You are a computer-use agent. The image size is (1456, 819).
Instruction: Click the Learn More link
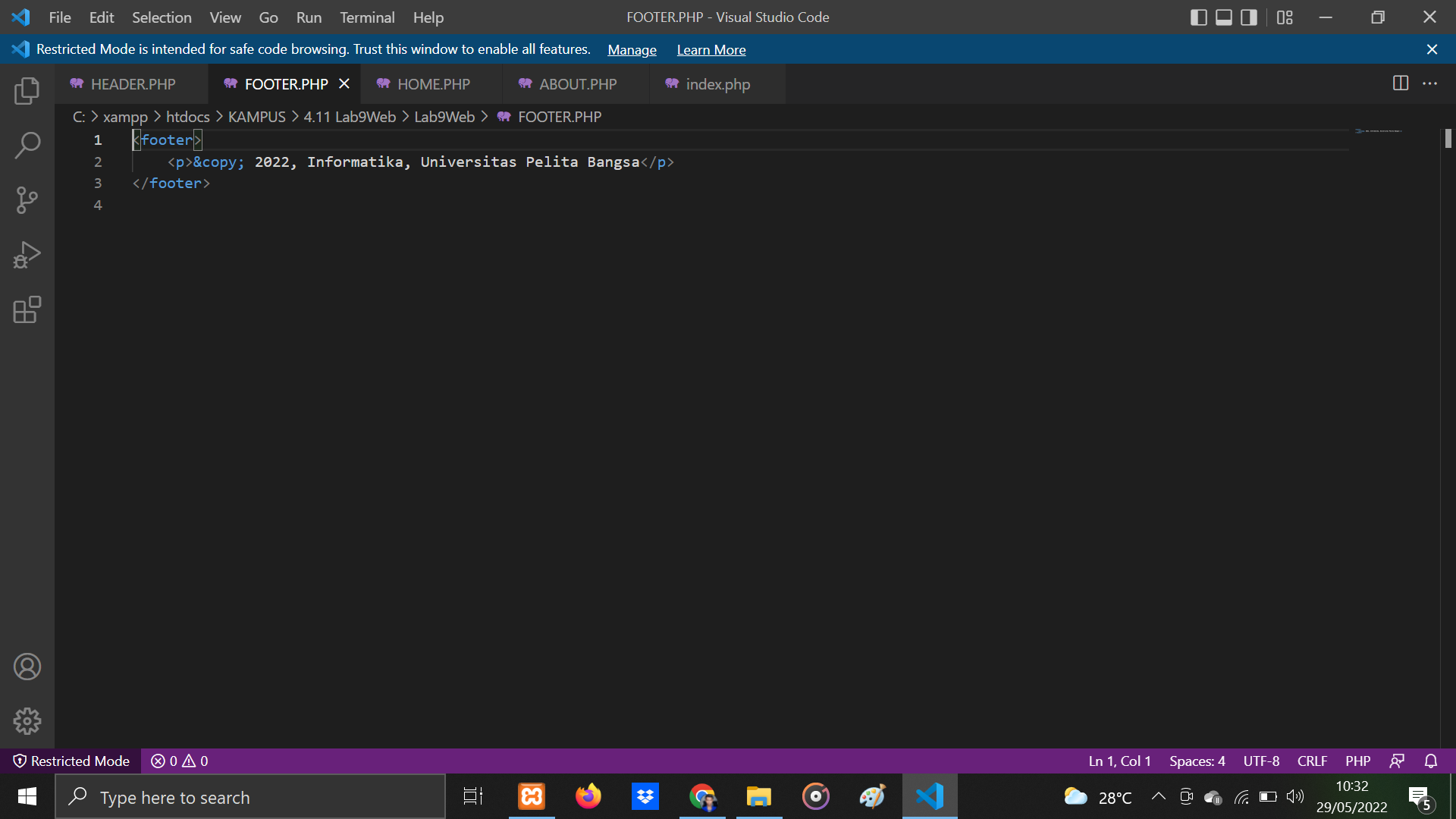[711, 49]
